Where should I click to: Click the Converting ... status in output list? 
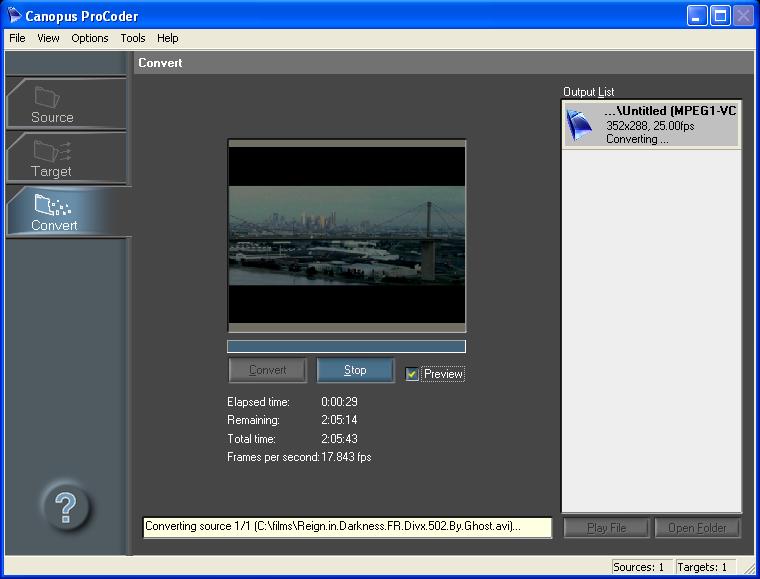coord(637,140)
